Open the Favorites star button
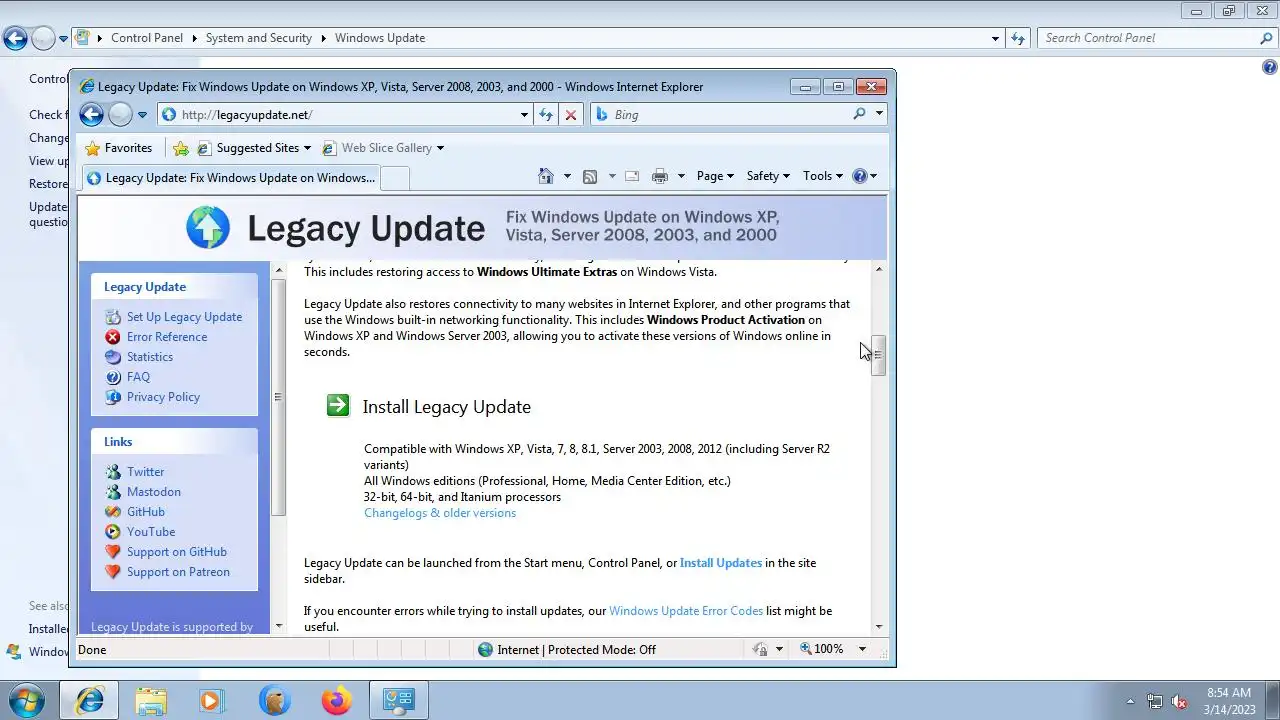 click(119, 148)
